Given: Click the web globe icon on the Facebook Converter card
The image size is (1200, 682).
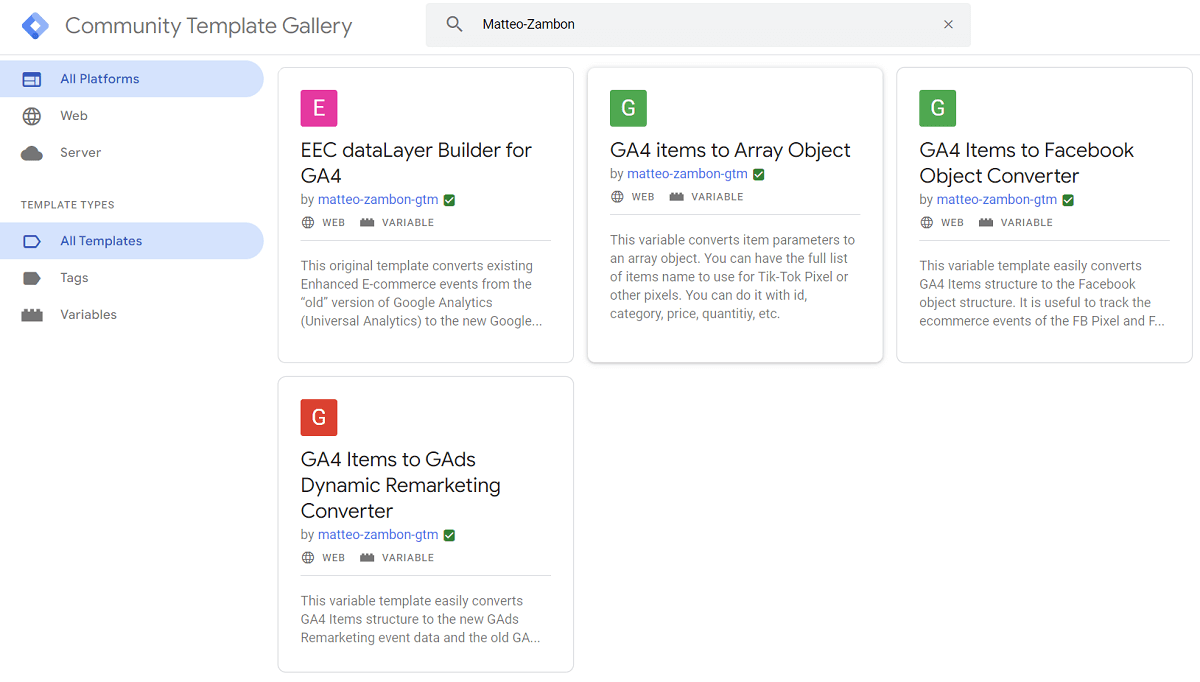Looking at the screenshot, I should coord(927,223).
